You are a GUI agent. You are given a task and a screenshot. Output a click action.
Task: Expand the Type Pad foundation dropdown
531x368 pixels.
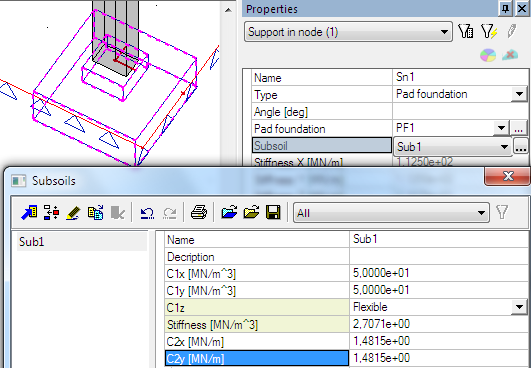519,94
